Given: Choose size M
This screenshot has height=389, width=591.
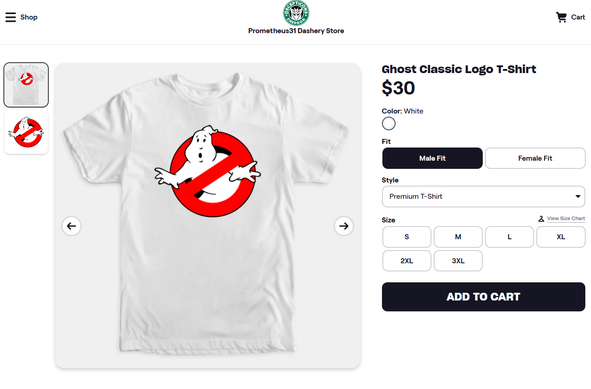Looking at the screenshot, I should point(458,237).
